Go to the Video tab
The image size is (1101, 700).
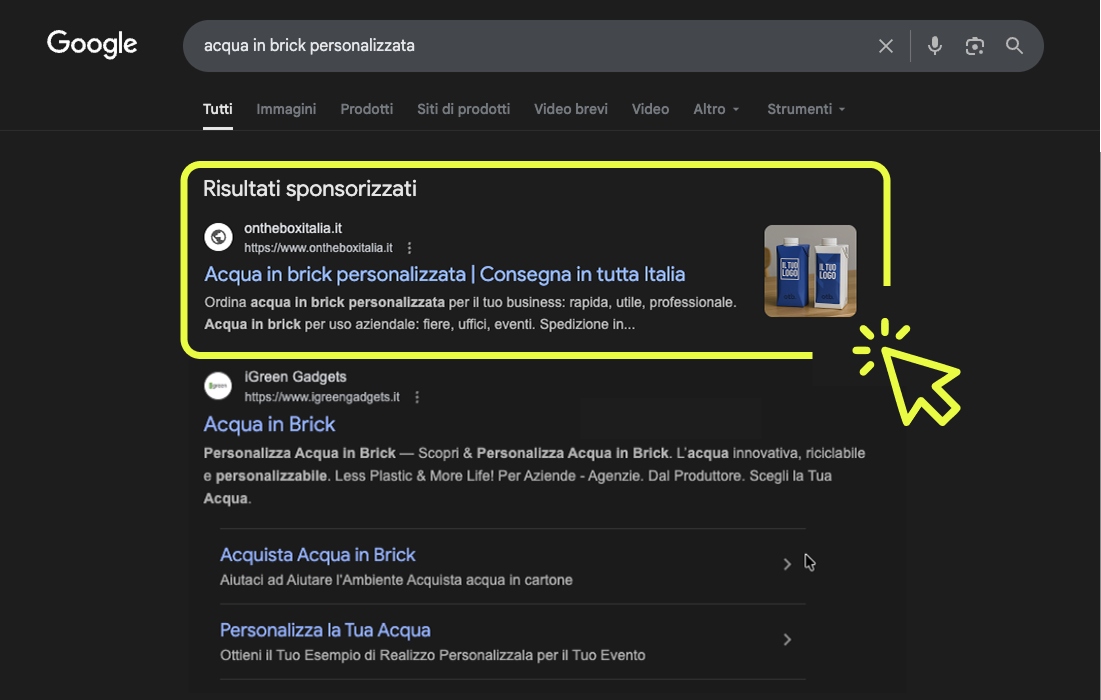pyautogui.click(x=650, y=110)
